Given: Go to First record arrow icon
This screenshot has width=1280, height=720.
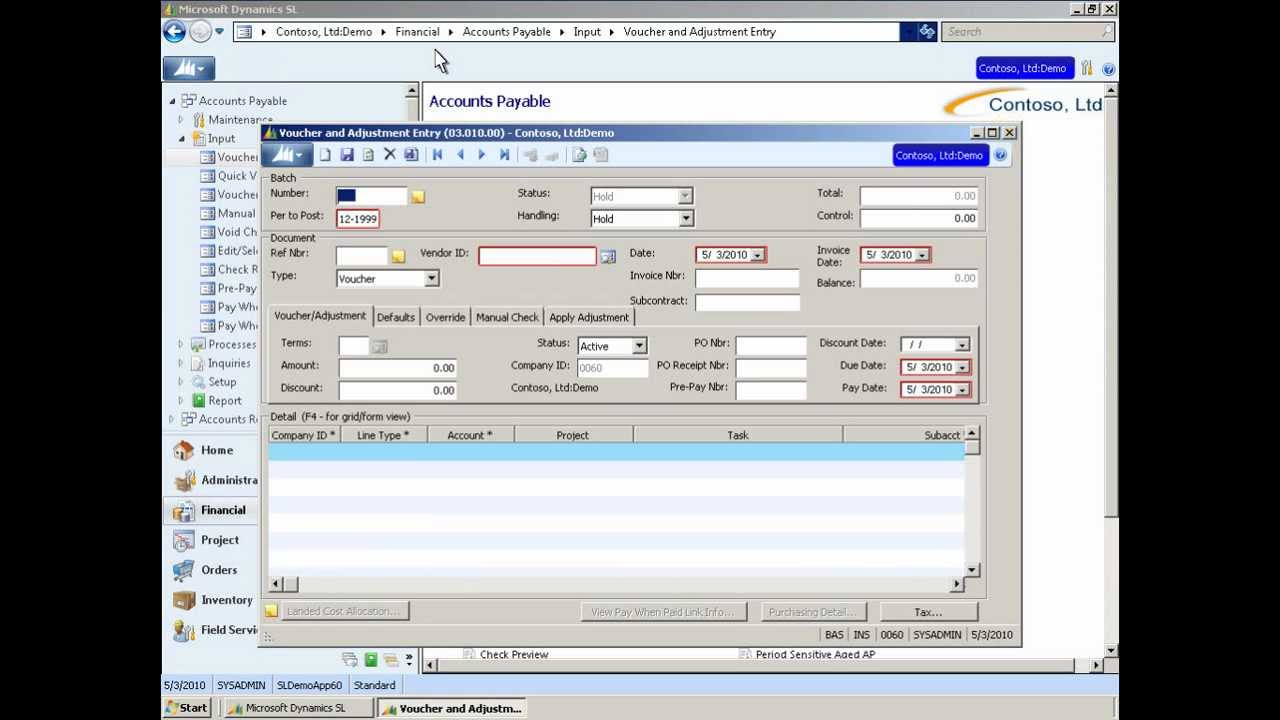Looking at the screenshot, I should pos(437,155).
